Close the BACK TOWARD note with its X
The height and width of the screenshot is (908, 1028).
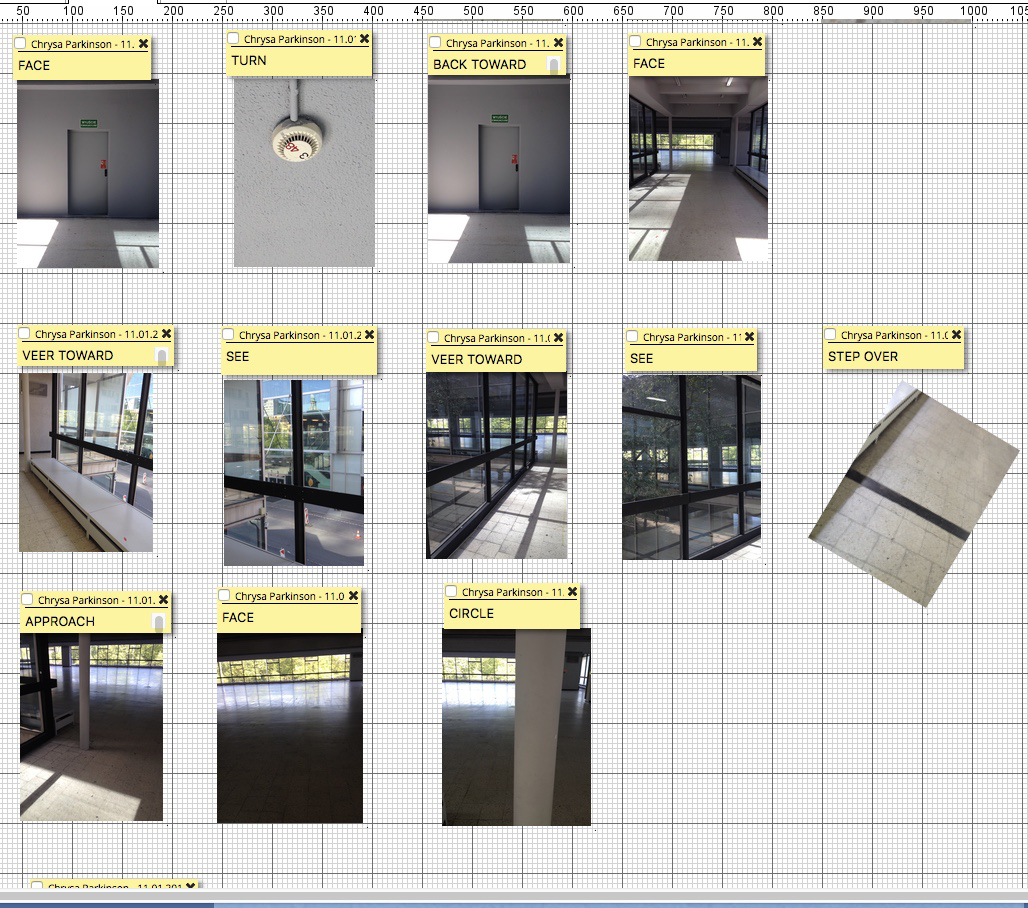558,43
